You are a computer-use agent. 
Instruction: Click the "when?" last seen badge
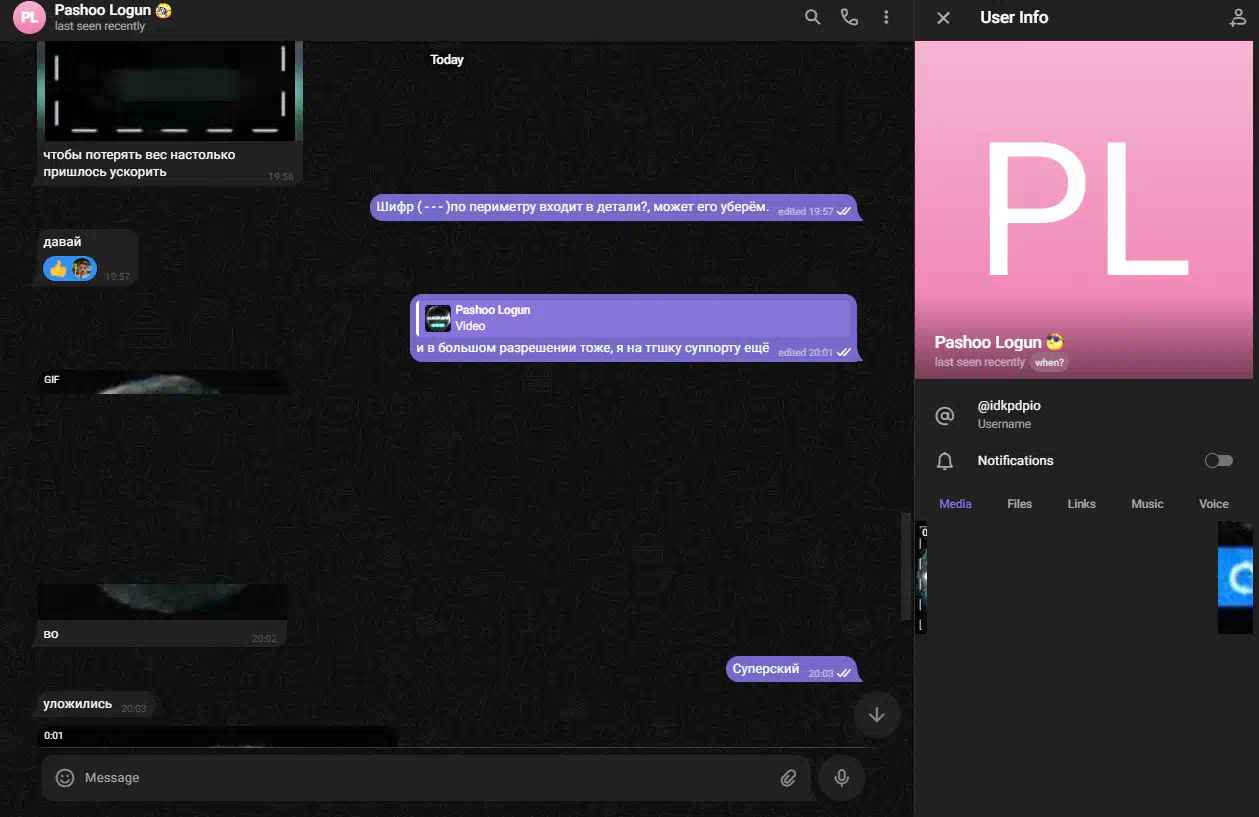pos(1049,363)
